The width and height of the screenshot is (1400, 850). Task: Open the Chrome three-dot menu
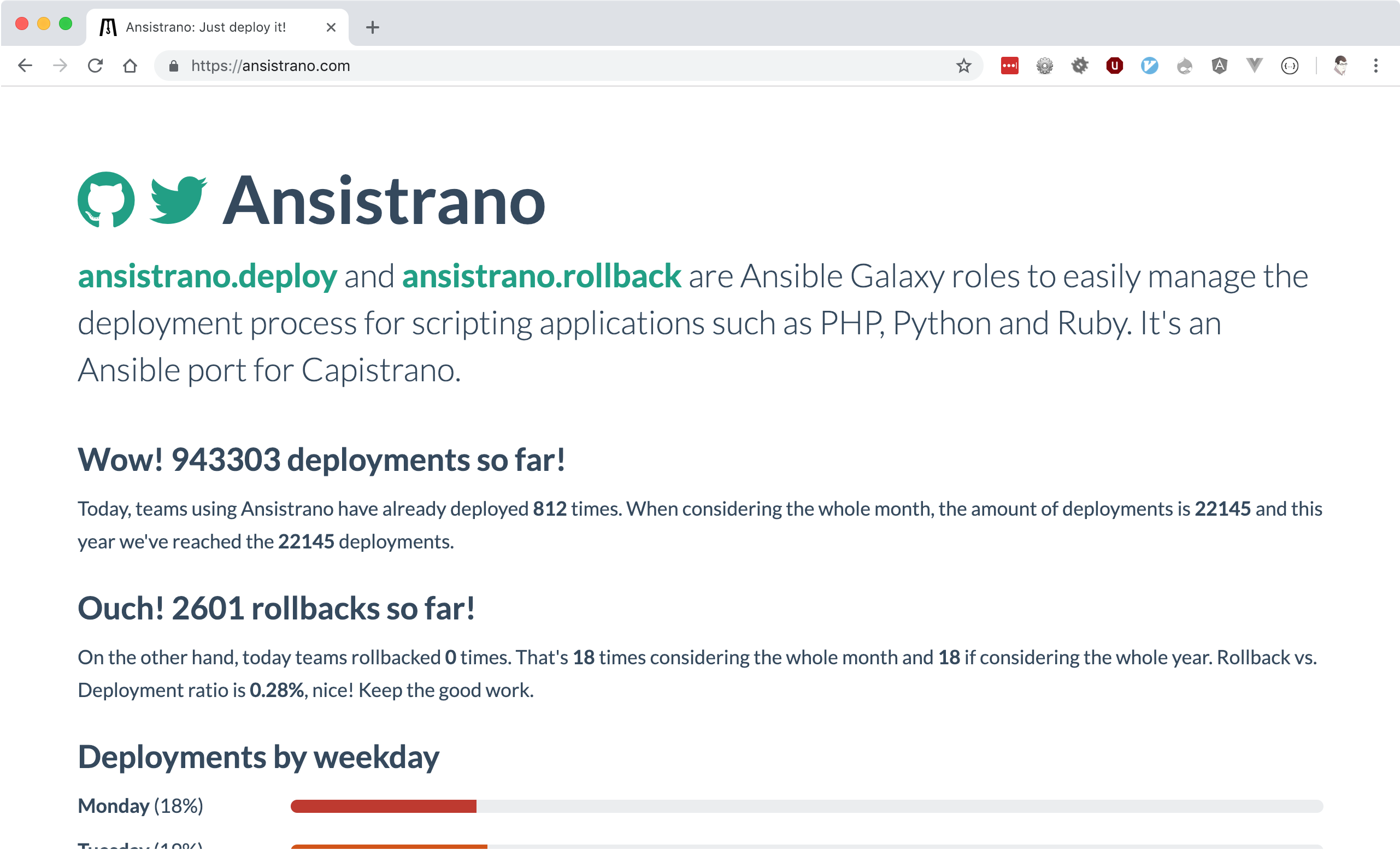click(1375, 66)
